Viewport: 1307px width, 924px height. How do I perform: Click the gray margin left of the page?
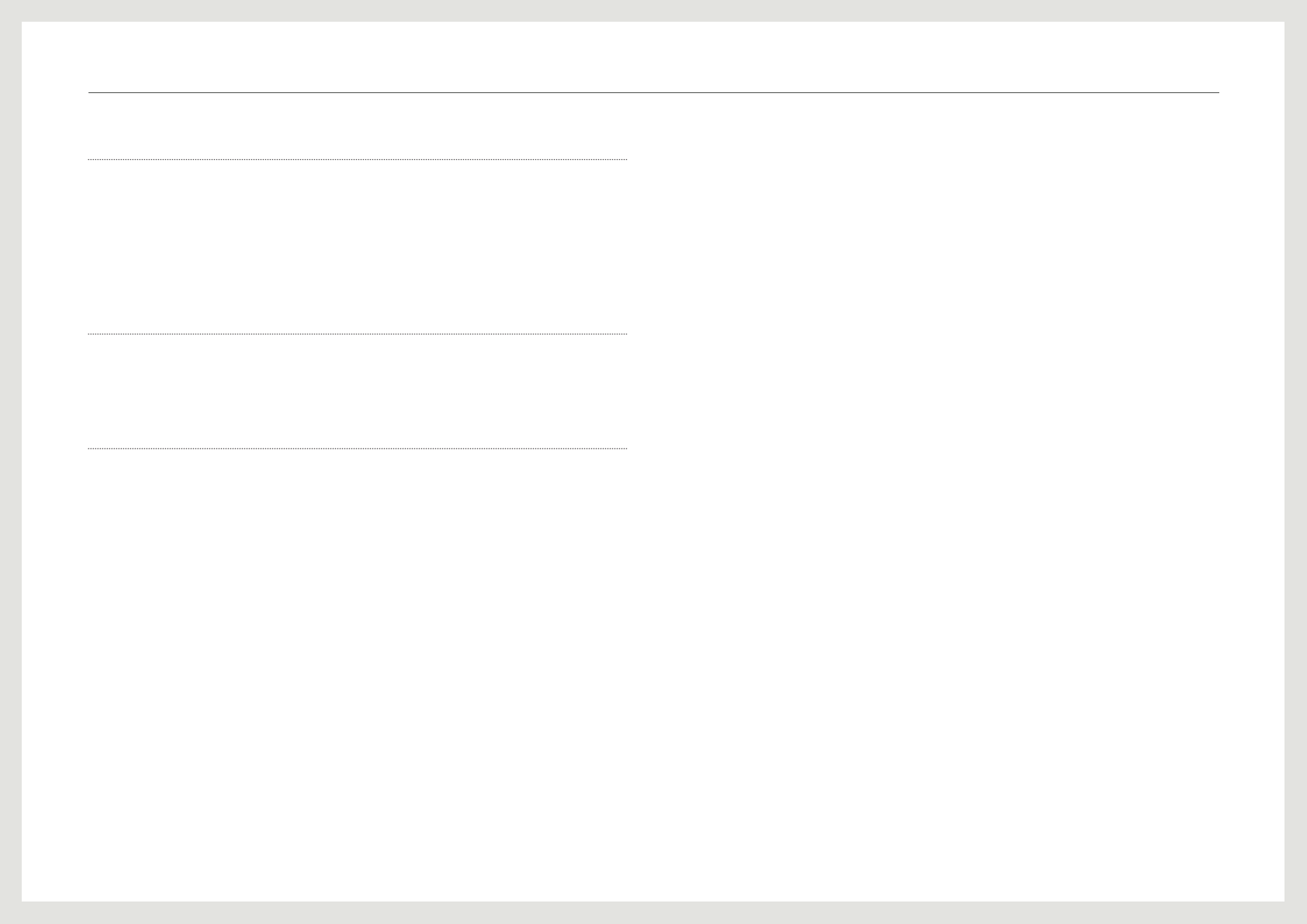[11, 462]
